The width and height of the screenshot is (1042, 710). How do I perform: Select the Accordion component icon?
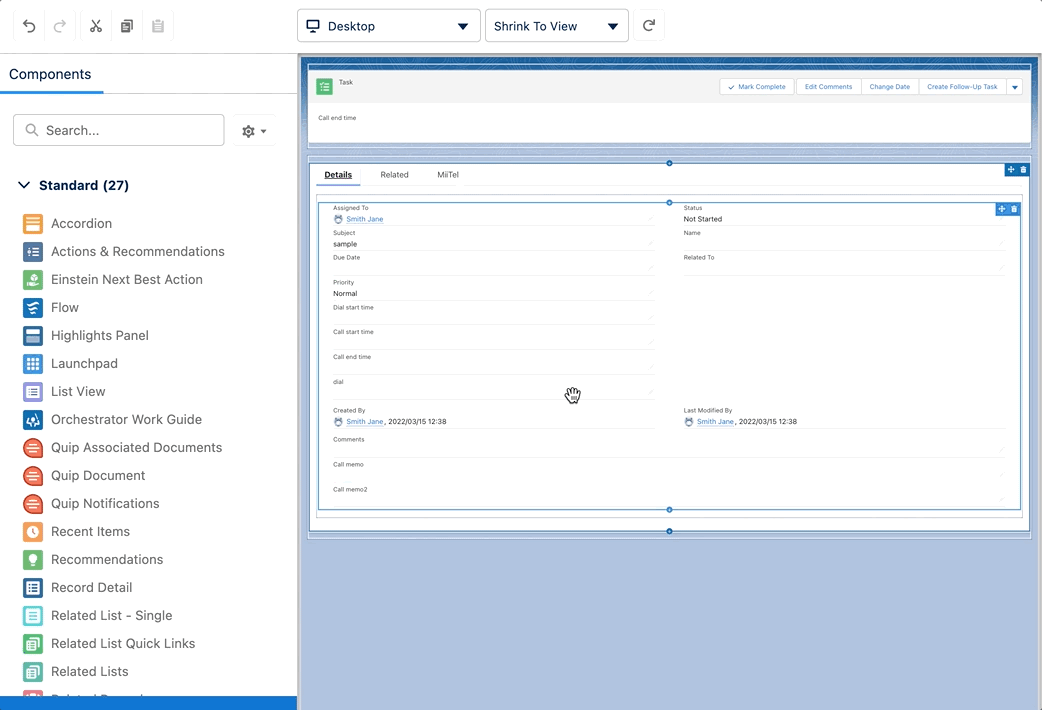[x=33, y=224]
